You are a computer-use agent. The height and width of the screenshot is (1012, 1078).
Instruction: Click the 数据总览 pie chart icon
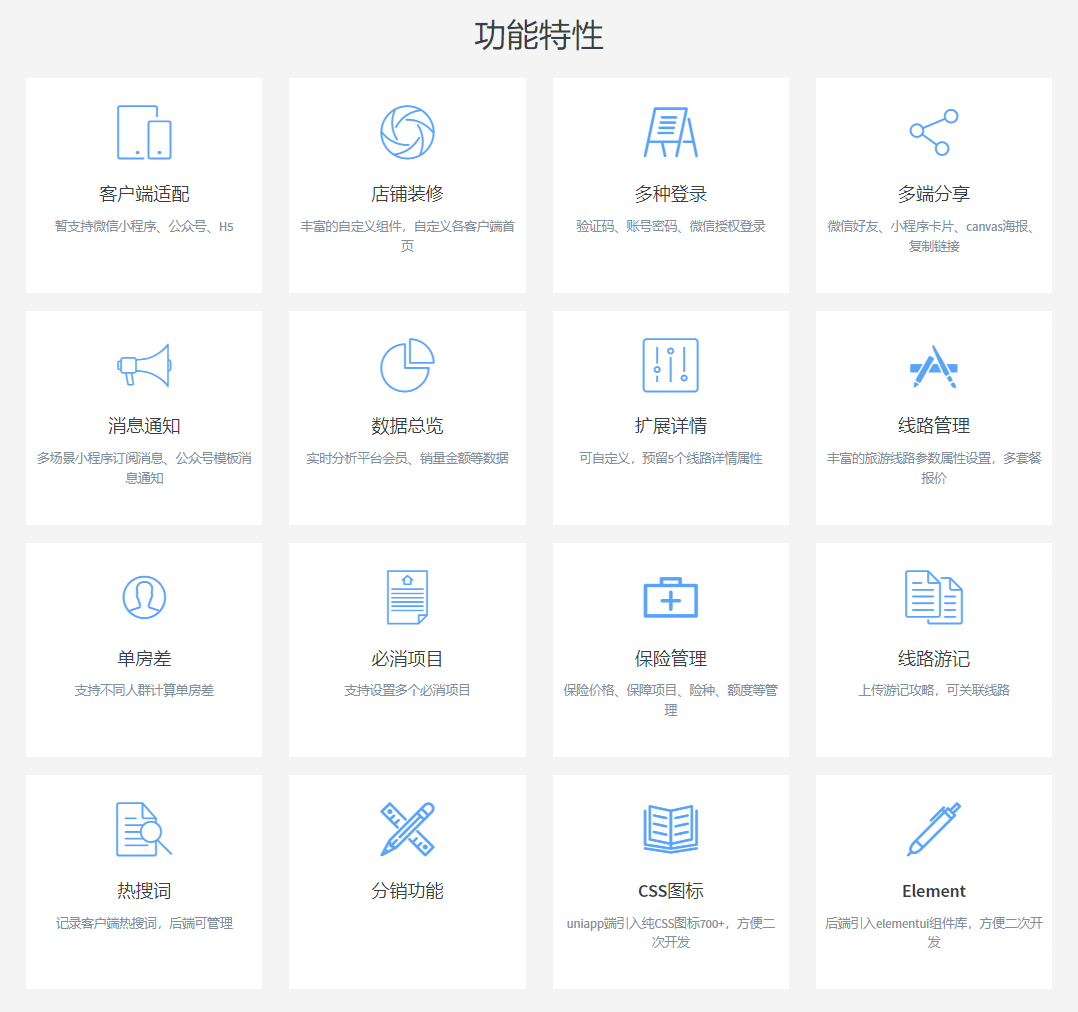(x=407, y=365)
